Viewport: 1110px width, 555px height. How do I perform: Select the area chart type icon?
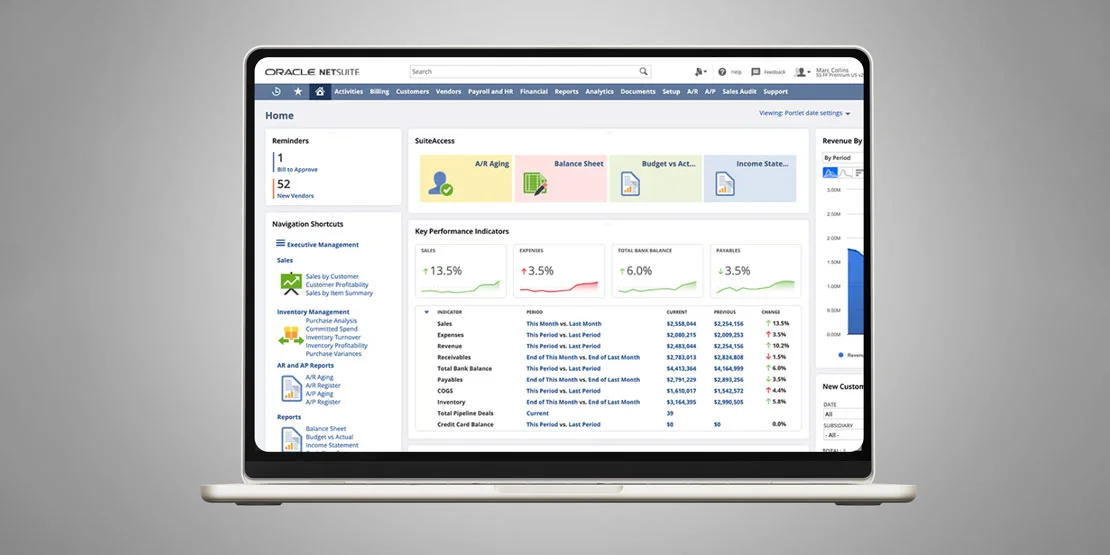tap(830, 173)
